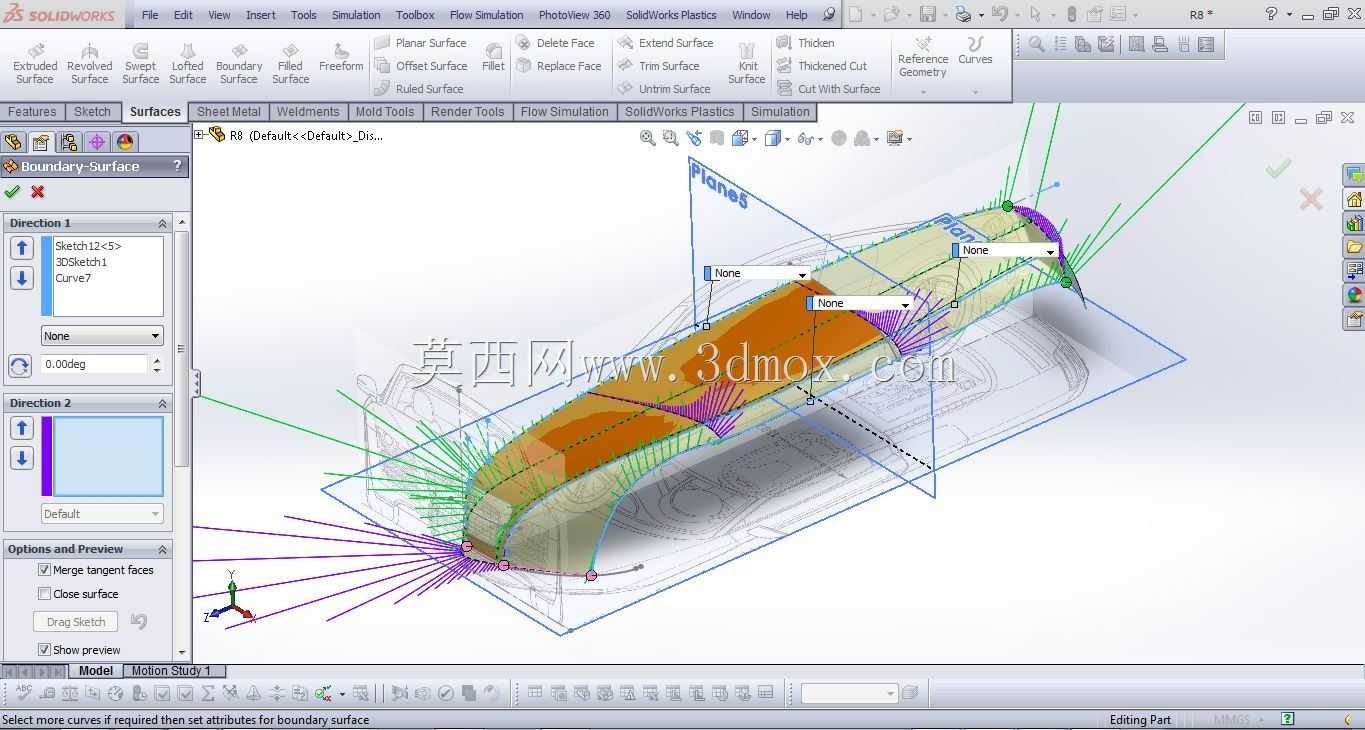Click the 0.00deg angle input field
The height and width of the screenshot is (730, 1365).
[94, 365]
